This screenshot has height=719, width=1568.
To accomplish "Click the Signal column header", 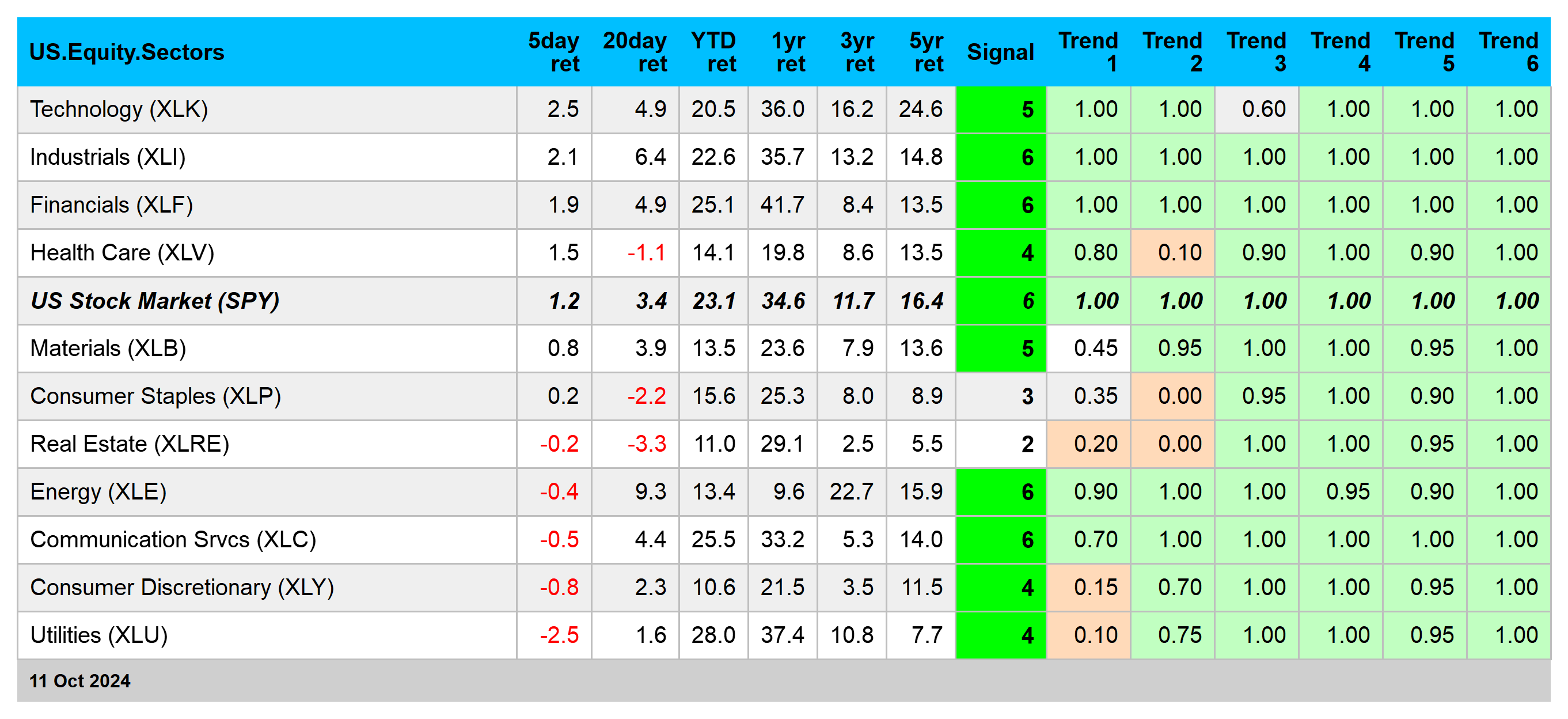I will tap(1001, 52).
